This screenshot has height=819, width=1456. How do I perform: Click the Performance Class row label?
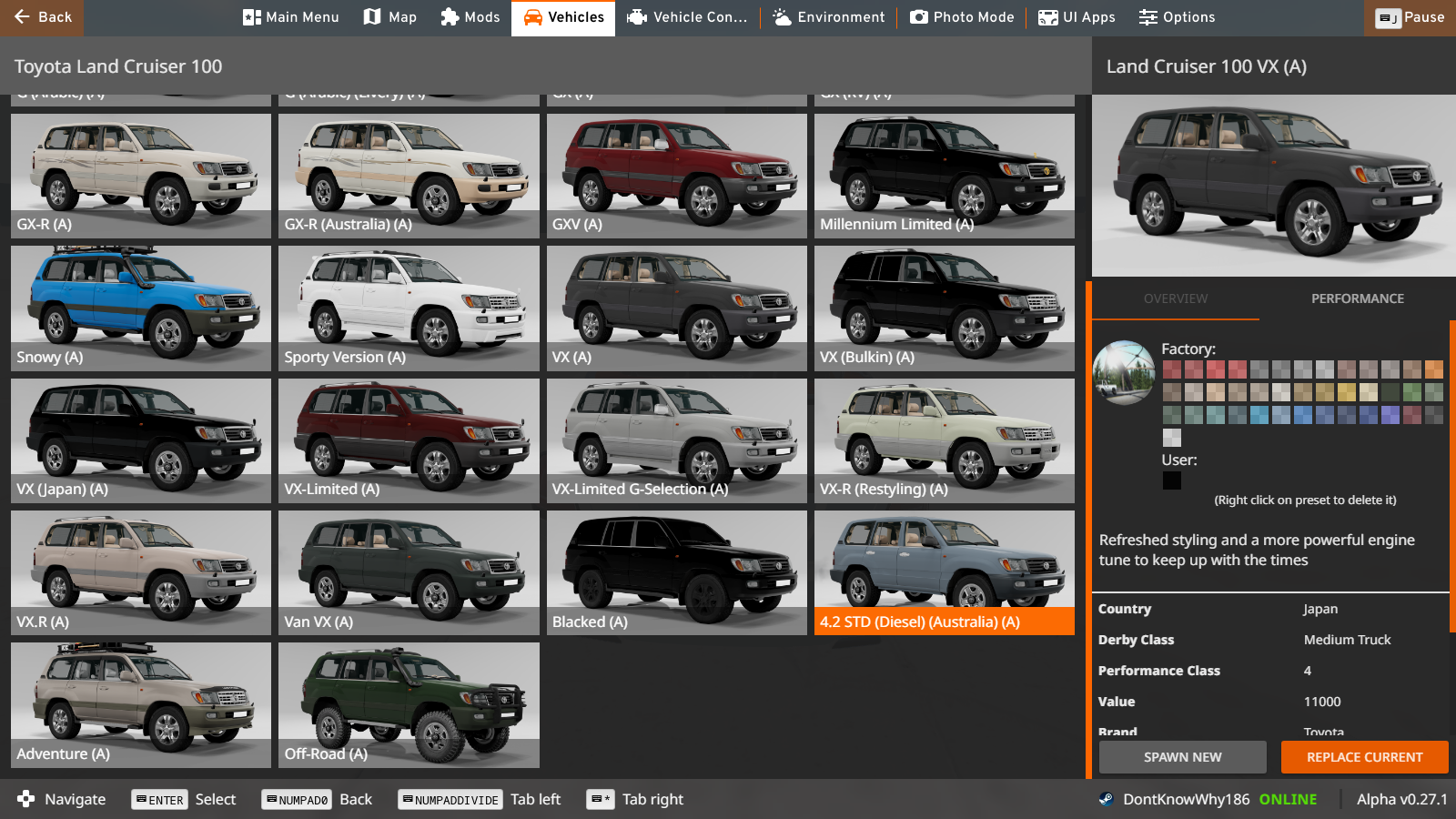point(1158,671)
